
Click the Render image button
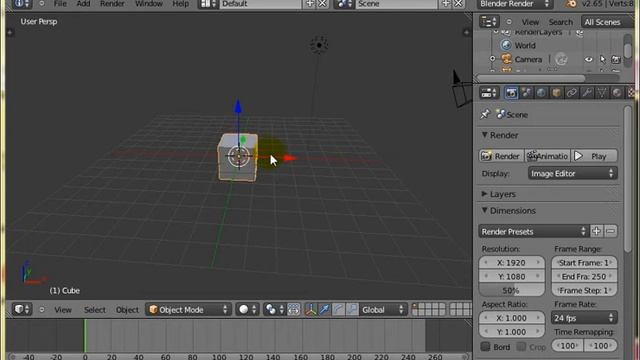tap(501, 156)
